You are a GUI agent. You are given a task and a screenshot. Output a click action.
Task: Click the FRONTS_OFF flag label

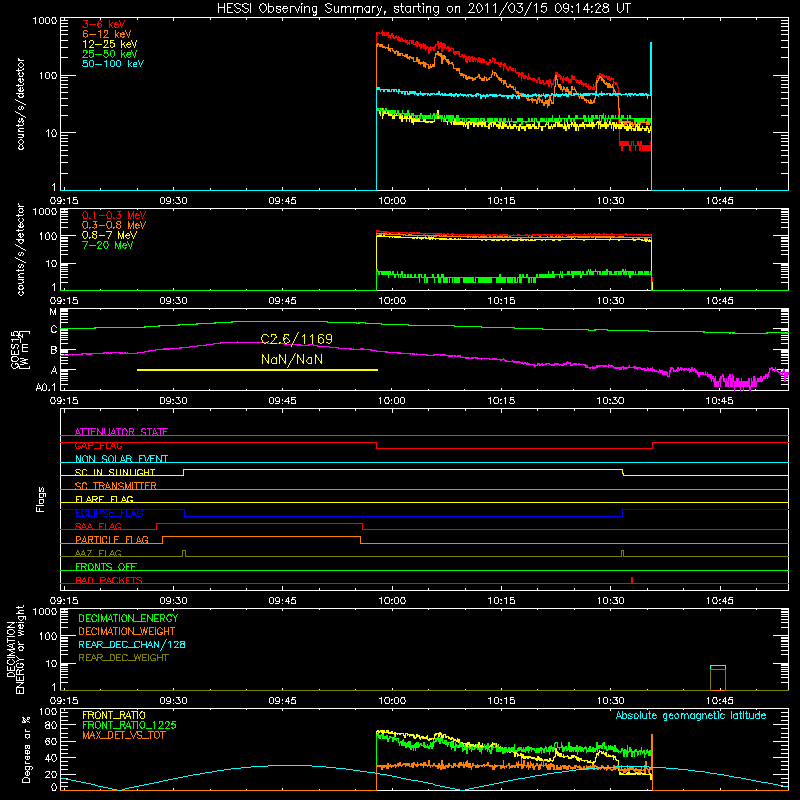pos(106,567)
